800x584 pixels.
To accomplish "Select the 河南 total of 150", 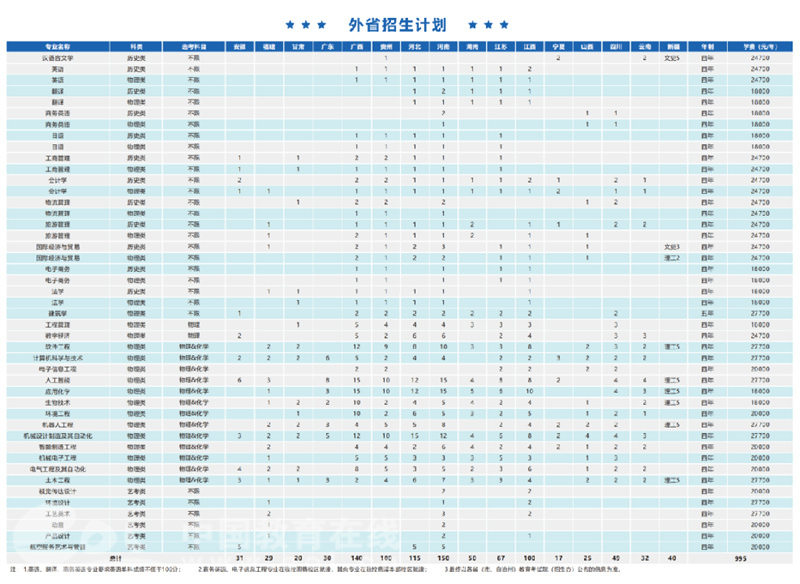I will pos(443,558).
